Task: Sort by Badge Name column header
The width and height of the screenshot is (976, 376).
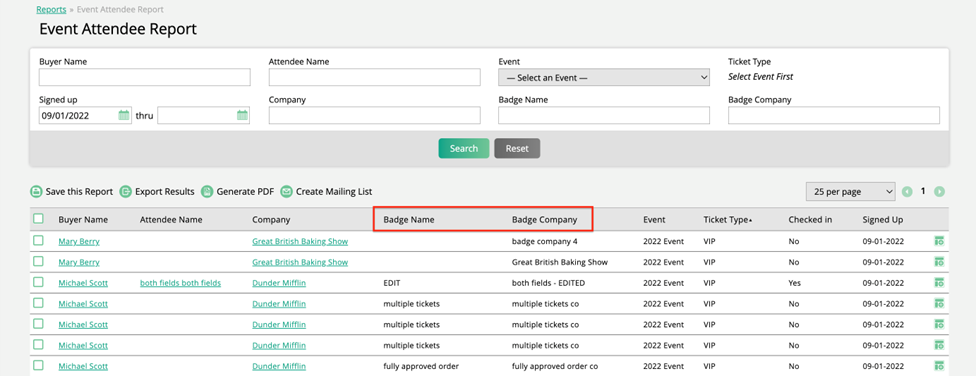Action: [x=409, y=220]
